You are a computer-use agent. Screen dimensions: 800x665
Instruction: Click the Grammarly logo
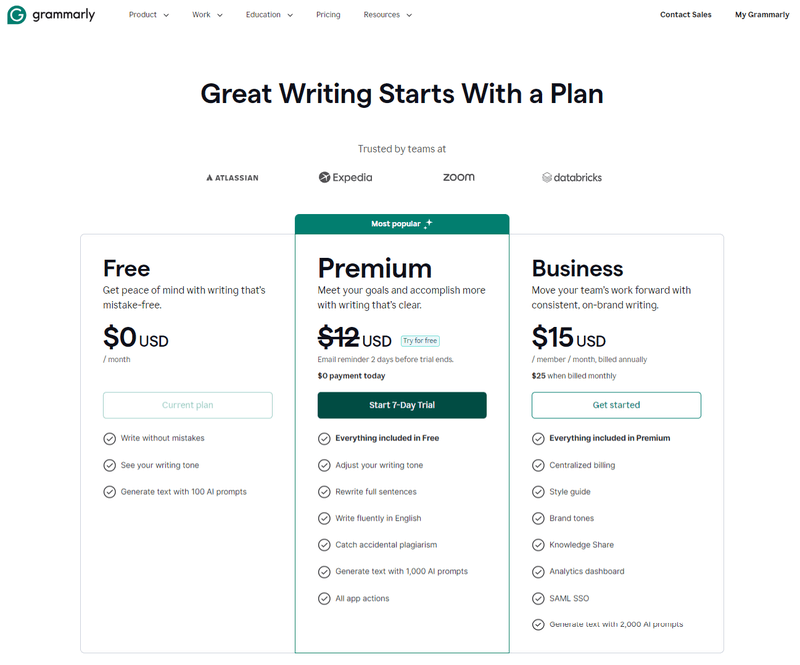click(x=52, y=15)
